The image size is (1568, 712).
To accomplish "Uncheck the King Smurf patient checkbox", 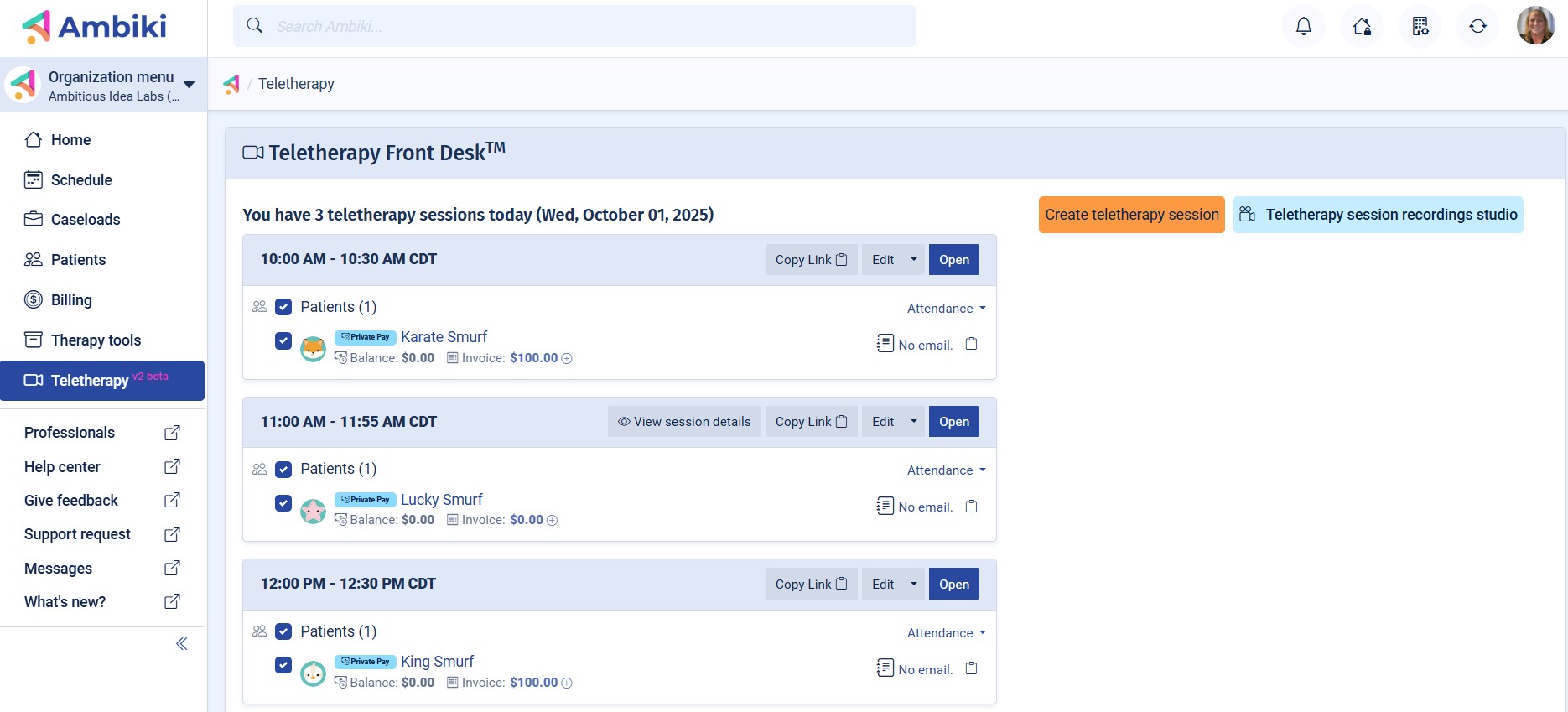I will [x=283, y=665].
